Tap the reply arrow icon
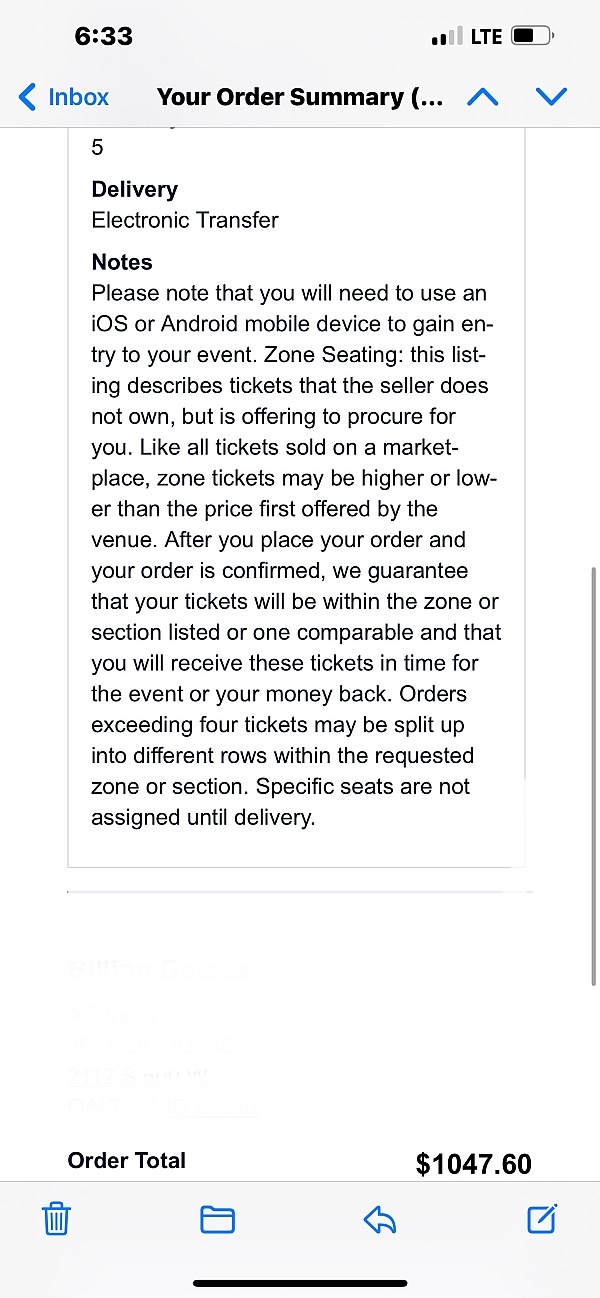600x1298 pixels. pyautogui.click(x=380, y=1219)
